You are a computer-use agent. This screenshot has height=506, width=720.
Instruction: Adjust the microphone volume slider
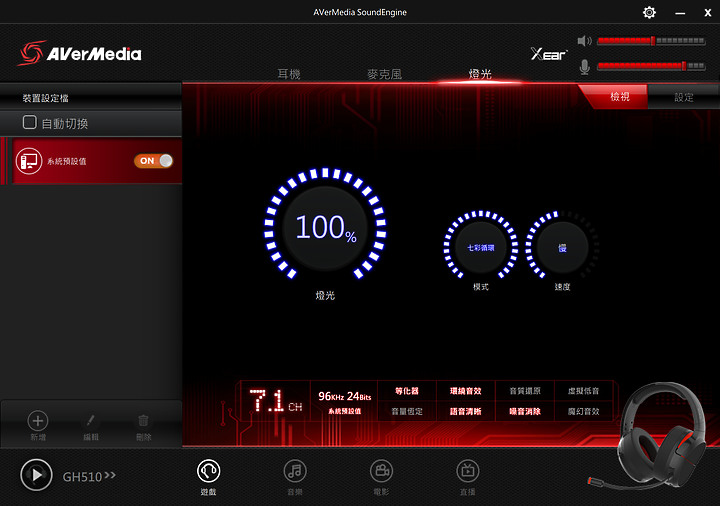click(651, 66)
